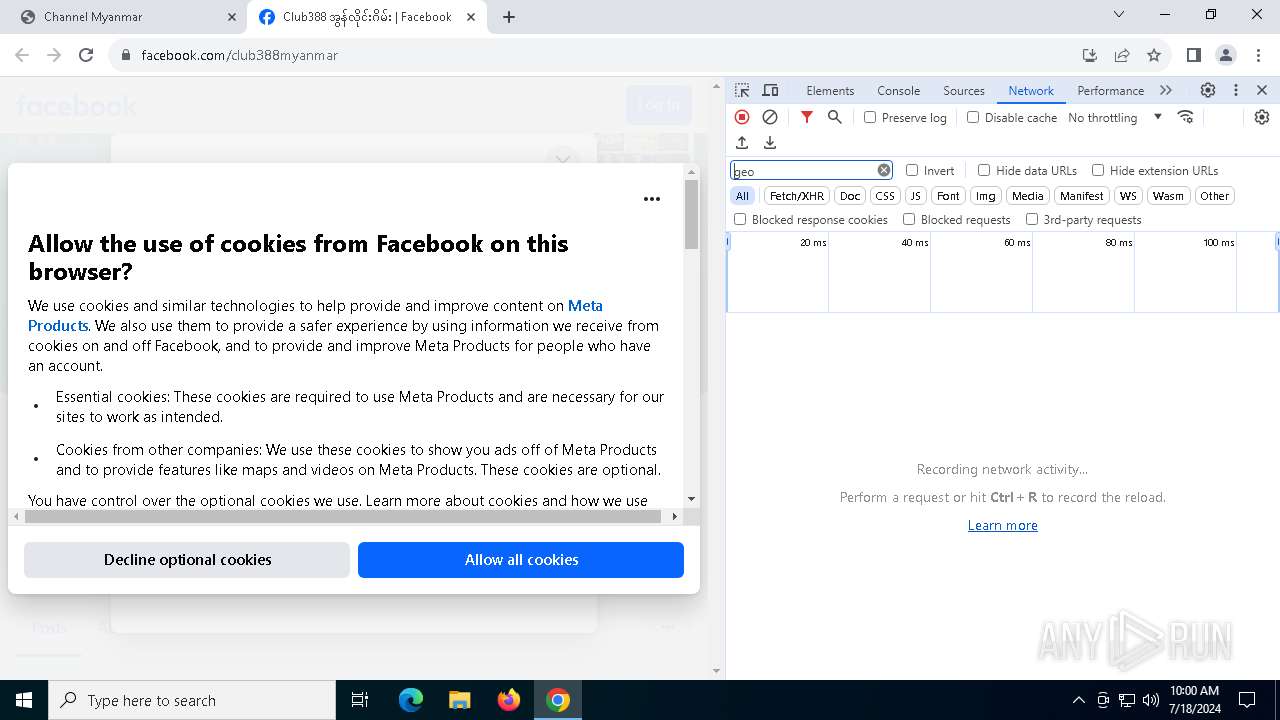Toggle the device toolbar icon

[770, 90]
